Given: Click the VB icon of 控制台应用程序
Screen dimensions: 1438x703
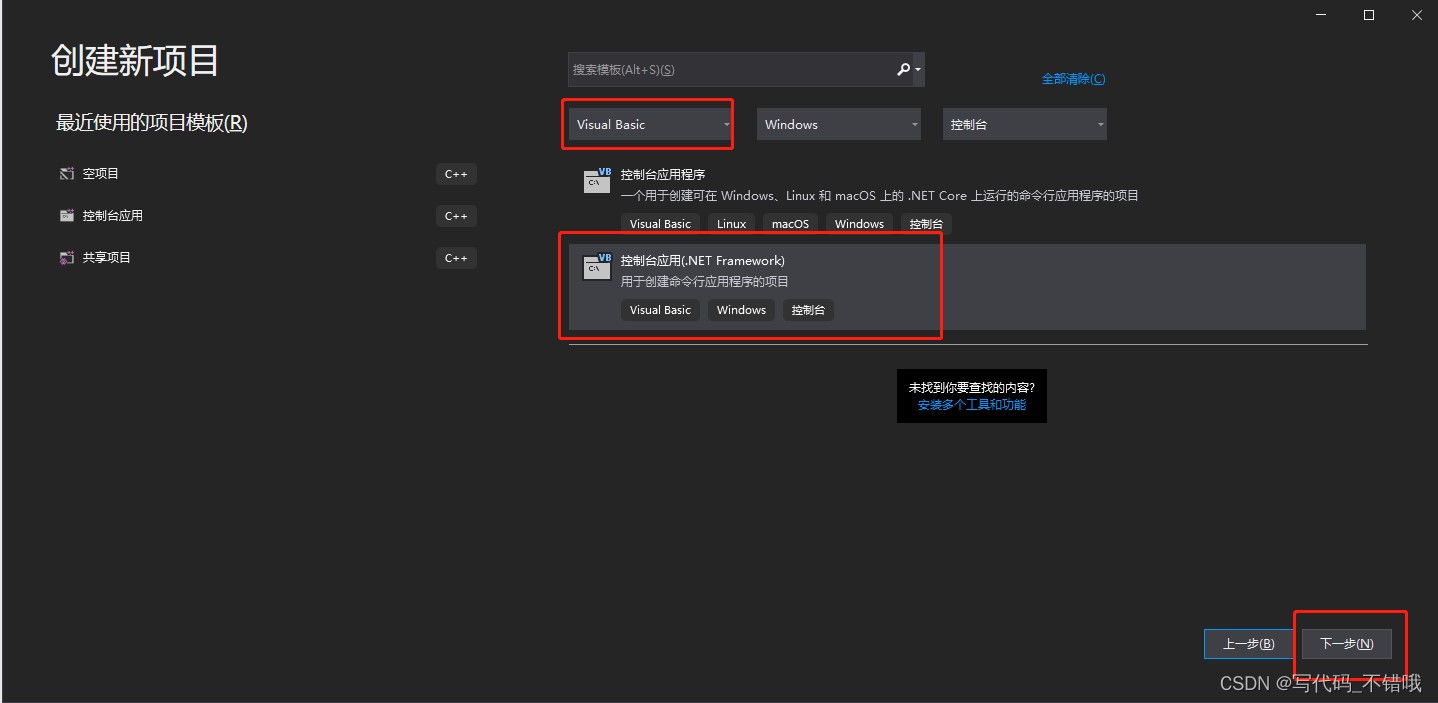Looking at the screenshot, I should (597, 182).
